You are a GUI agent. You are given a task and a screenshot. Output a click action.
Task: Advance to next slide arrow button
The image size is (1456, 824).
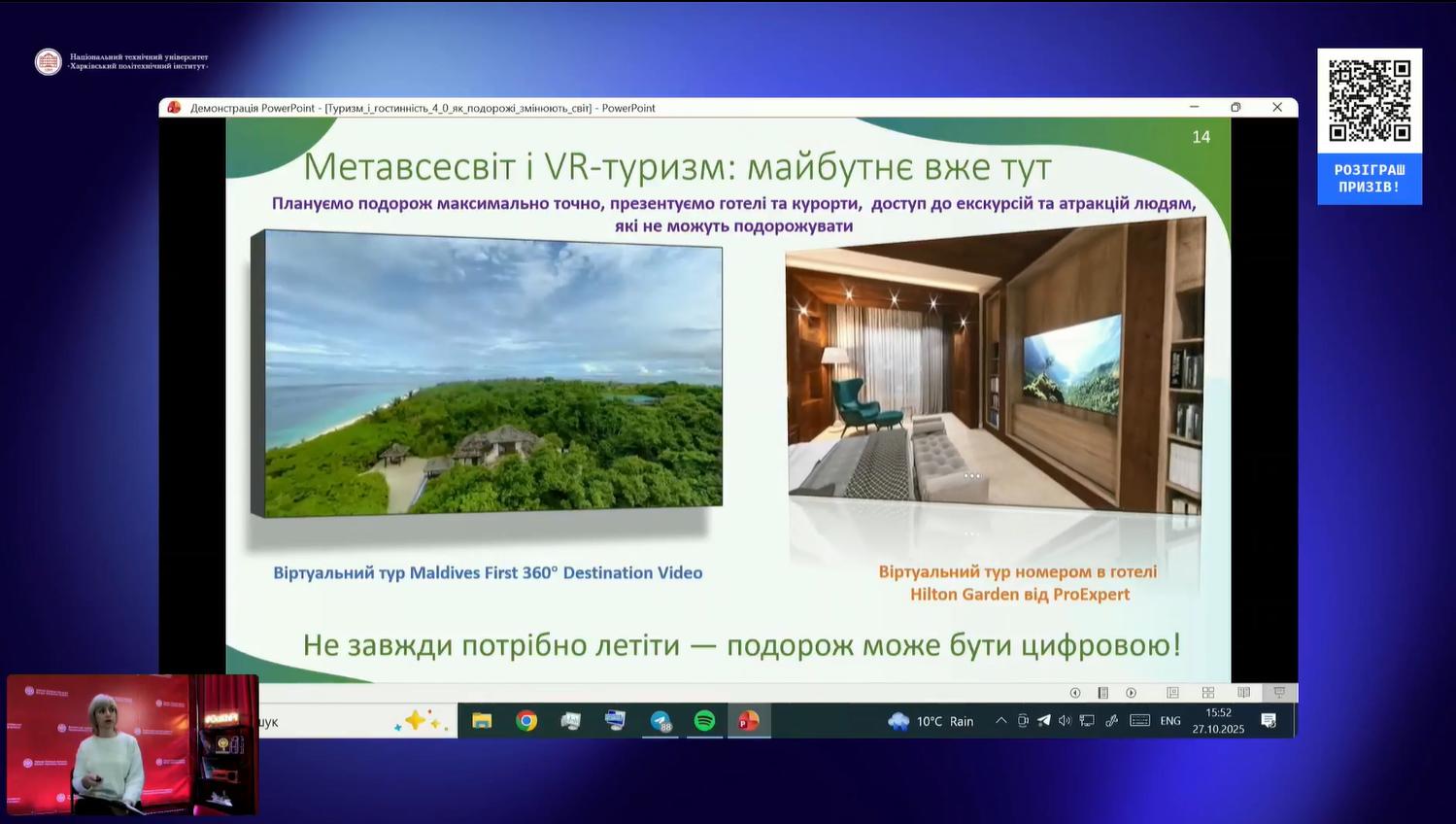coord(1131,693)
